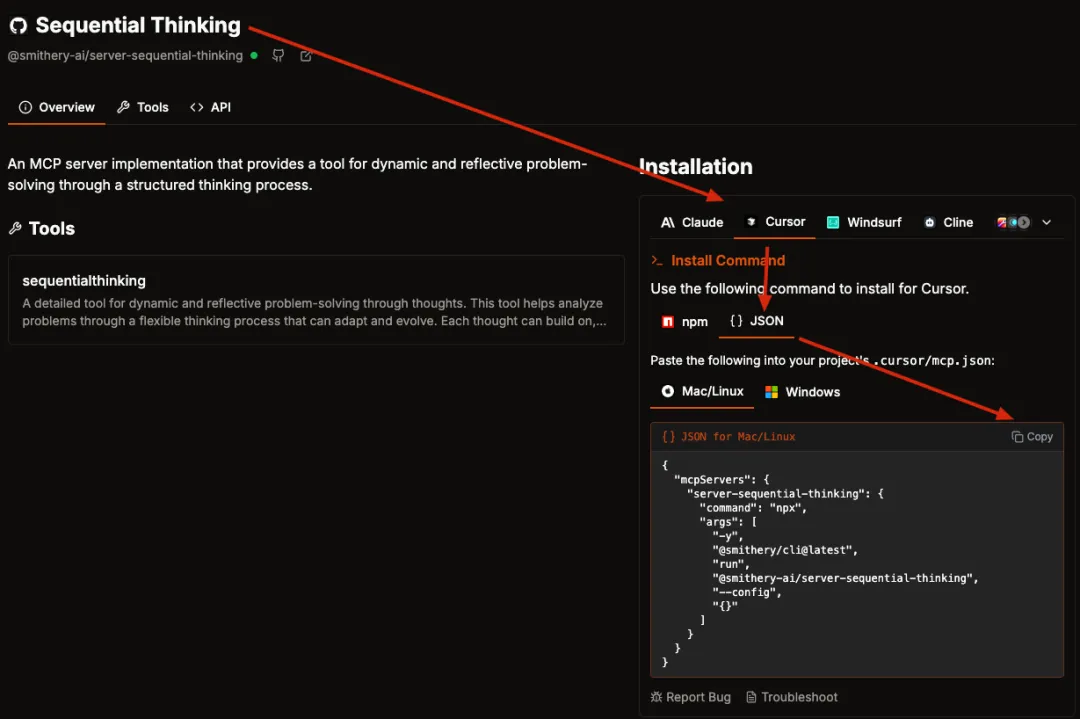The height and width of the screenshot is (719, 1080).
Task: Click the GitHub icon beside Sequential Thinking title
Action: pos(18,25)
